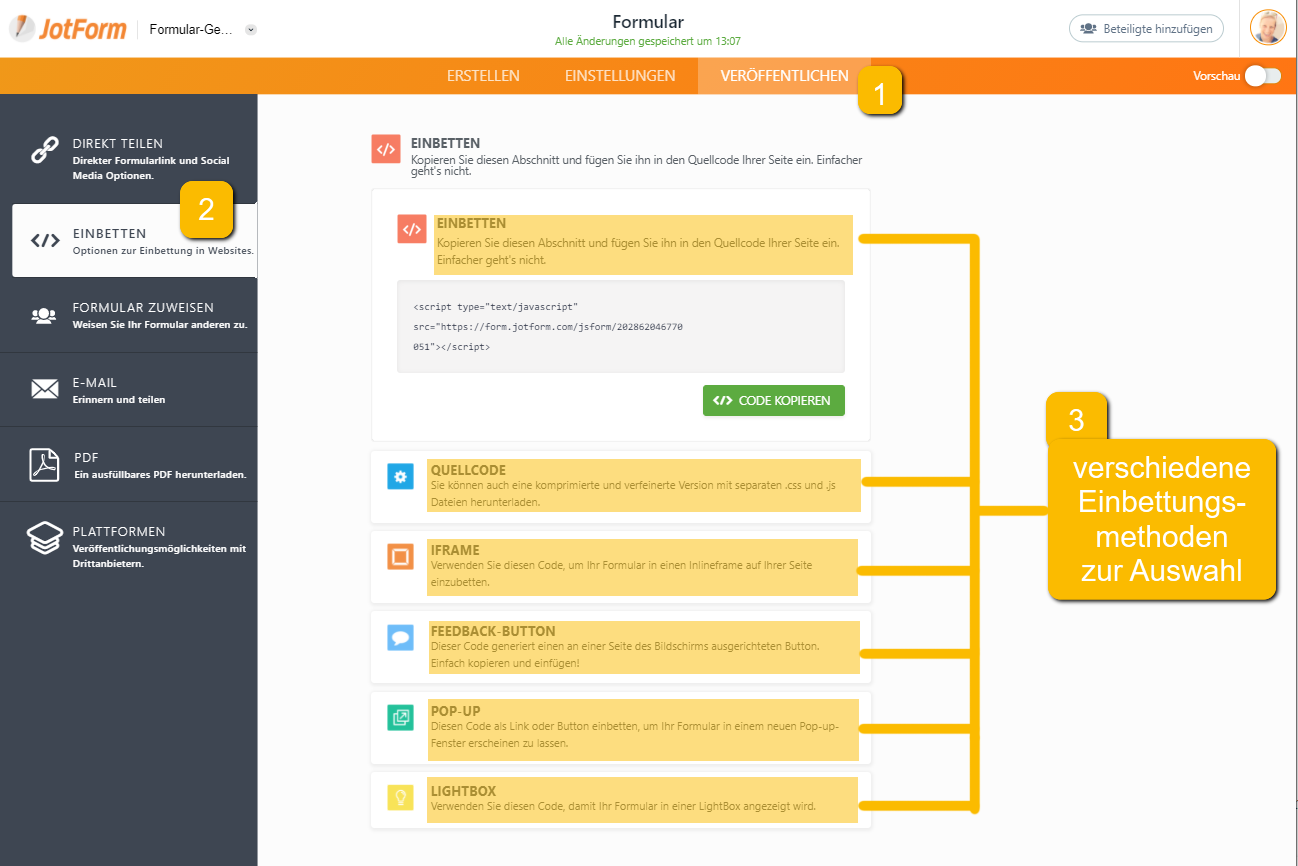Switch to the EINSTELLUNGEN tab
Viewport: 1298px width, 866px height.
(620, 76)
